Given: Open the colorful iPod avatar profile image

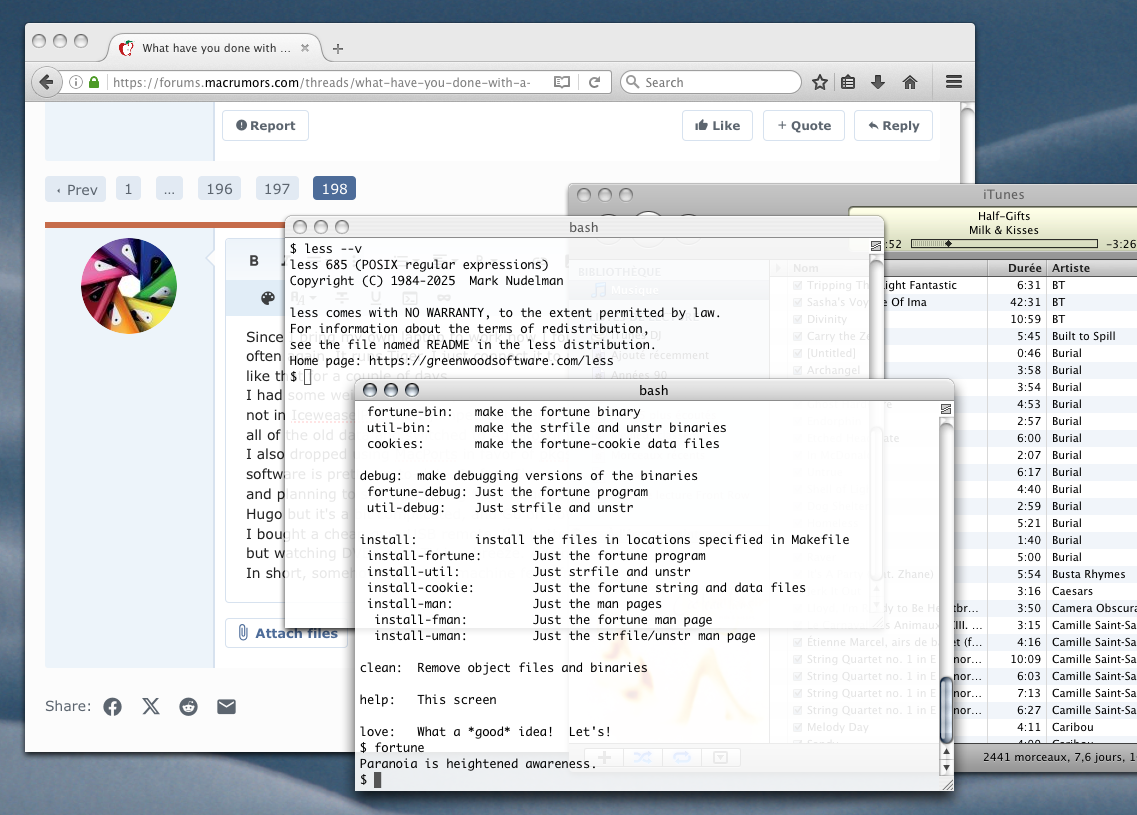Looking at the screenshot, I should [x=129, y=286].
